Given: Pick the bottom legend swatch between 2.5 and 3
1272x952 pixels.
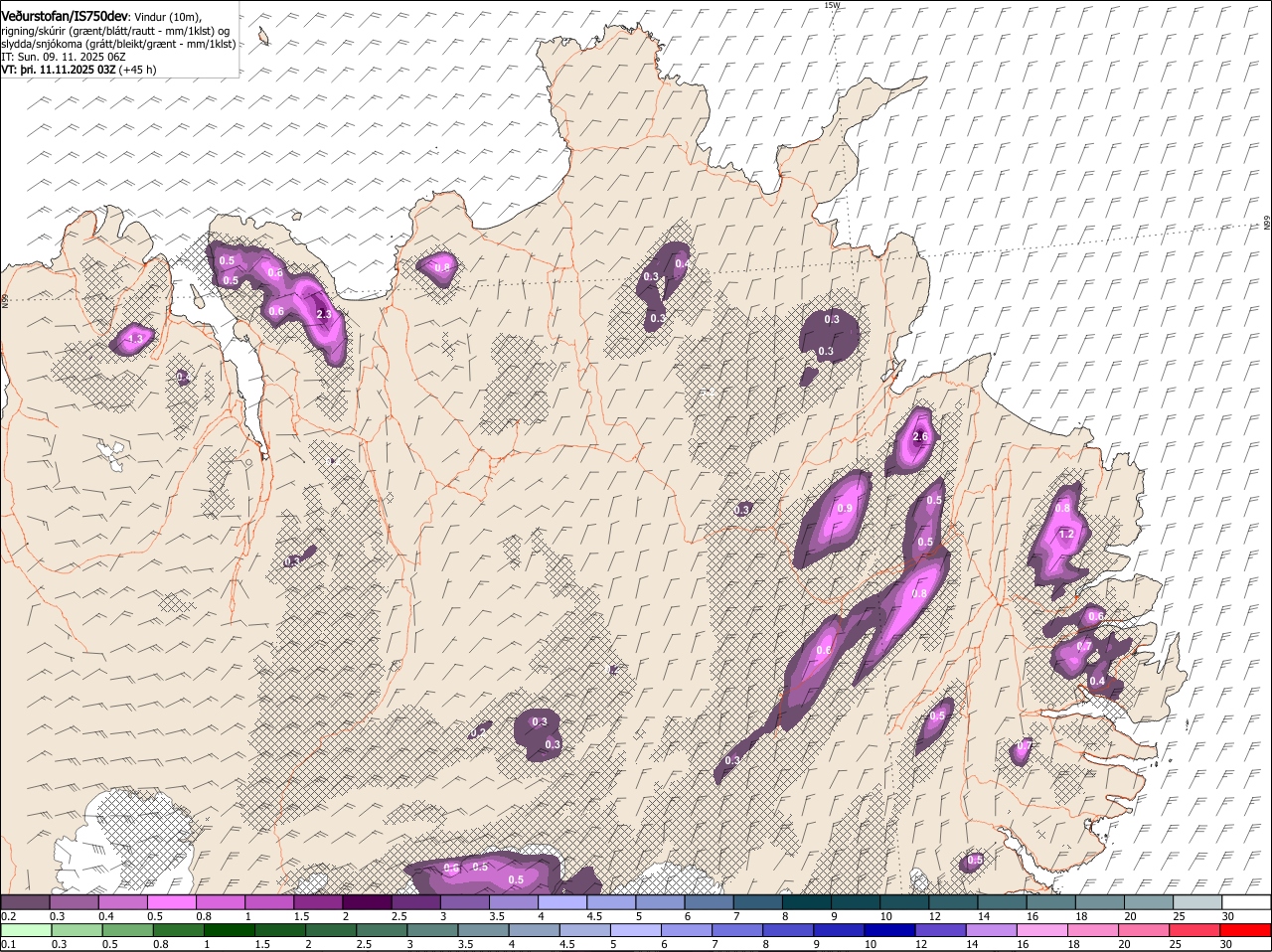Looking at the screenshot, I should pyautogui.click(x=381, y=930).
